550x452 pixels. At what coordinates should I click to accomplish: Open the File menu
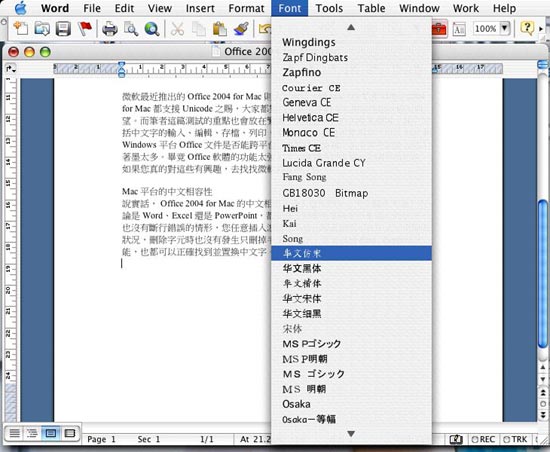point(92,8)
